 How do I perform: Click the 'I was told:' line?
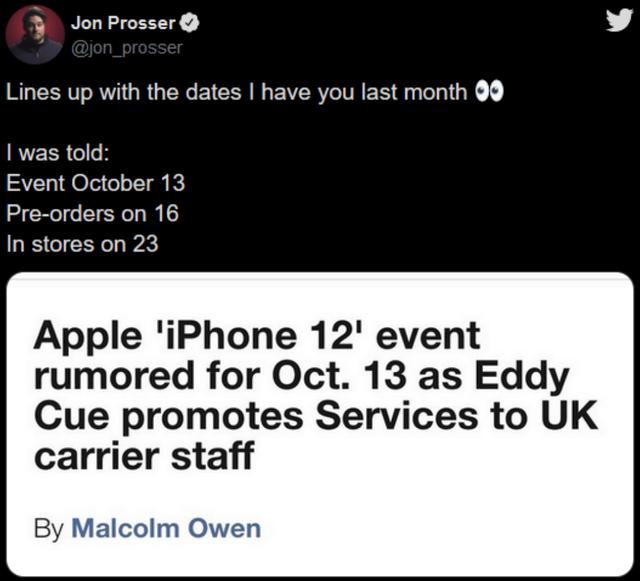tap(58, 153)
